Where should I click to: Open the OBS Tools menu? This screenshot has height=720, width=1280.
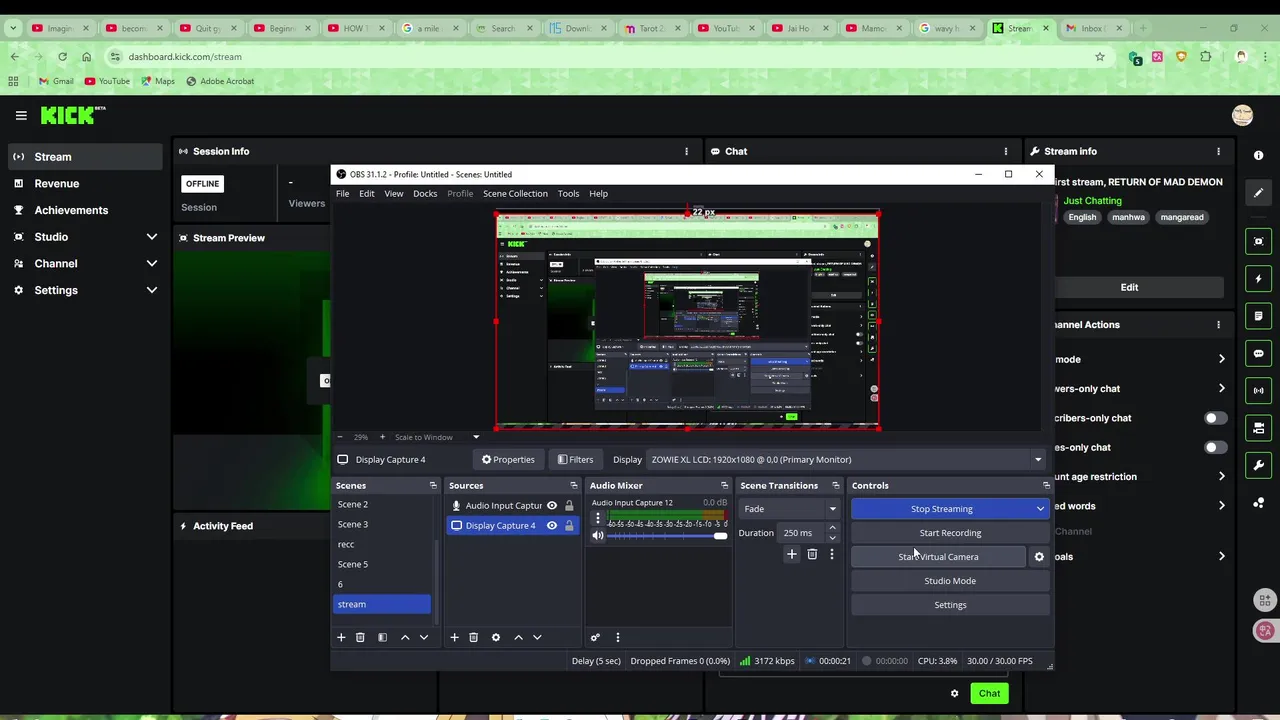click(x=568, y=194)
